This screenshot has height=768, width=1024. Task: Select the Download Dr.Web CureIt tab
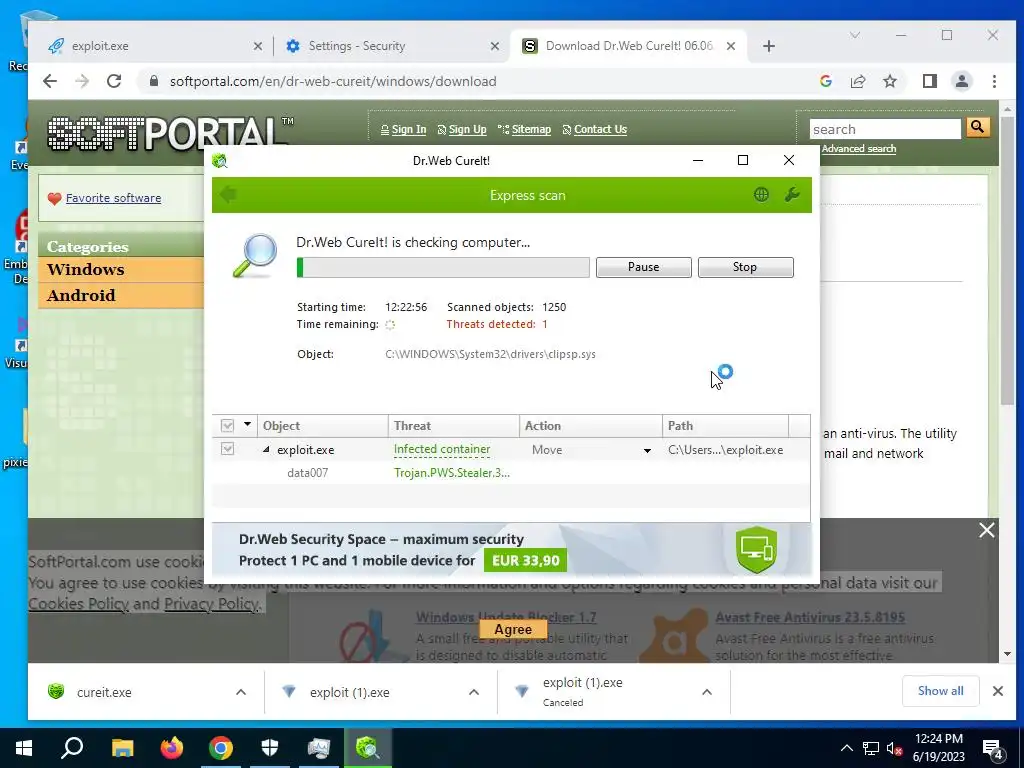pyautogui.click(x=627, y=46)
